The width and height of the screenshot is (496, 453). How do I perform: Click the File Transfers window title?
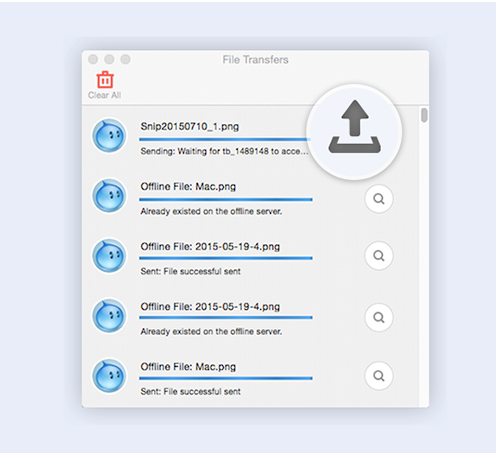tap(255, 60)
